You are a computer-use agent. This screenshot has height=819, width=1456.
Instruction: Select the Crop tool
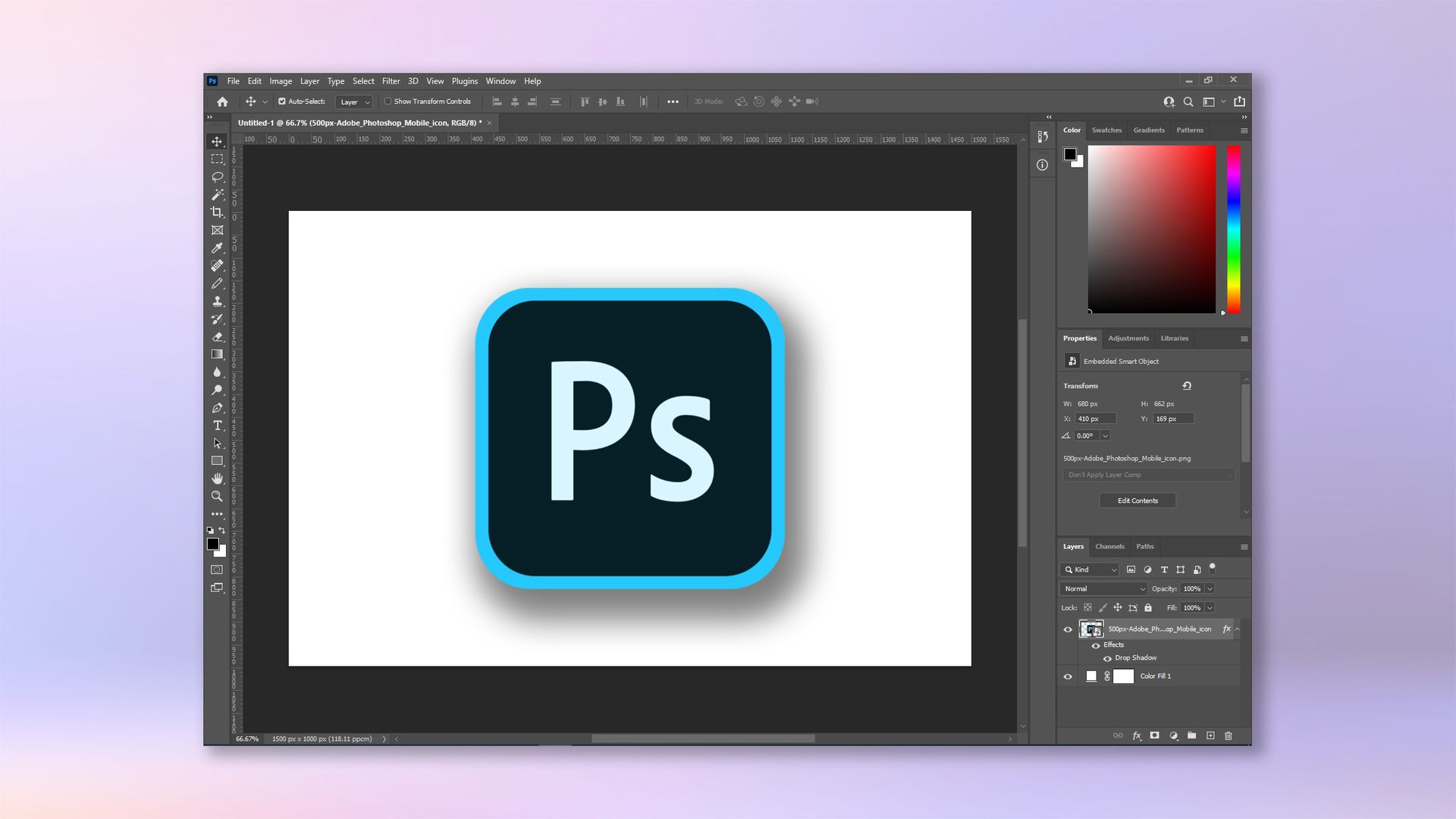pyautogui.click(x=218, y=213)
